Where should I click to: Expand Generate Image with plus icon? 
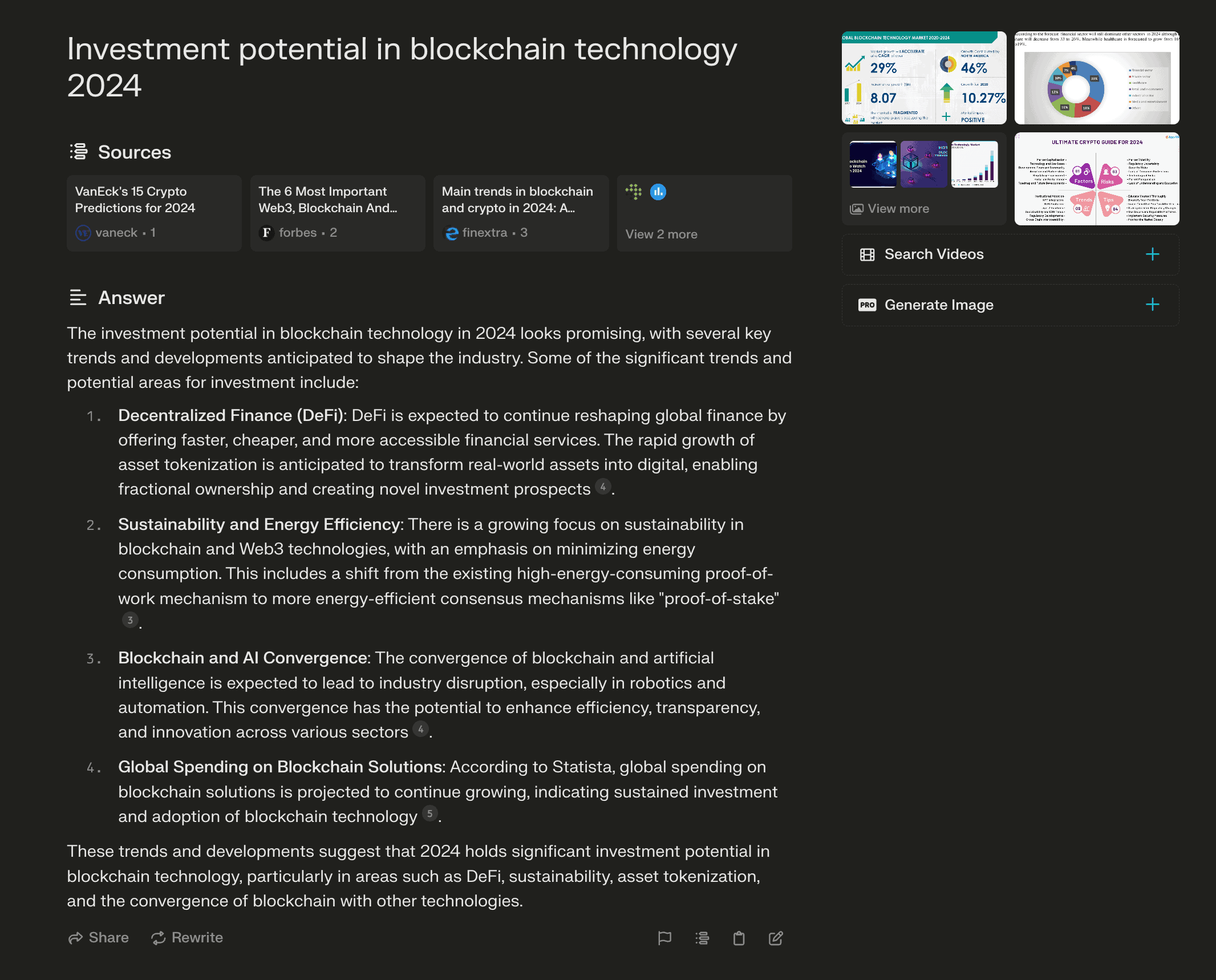(1153, 305)
